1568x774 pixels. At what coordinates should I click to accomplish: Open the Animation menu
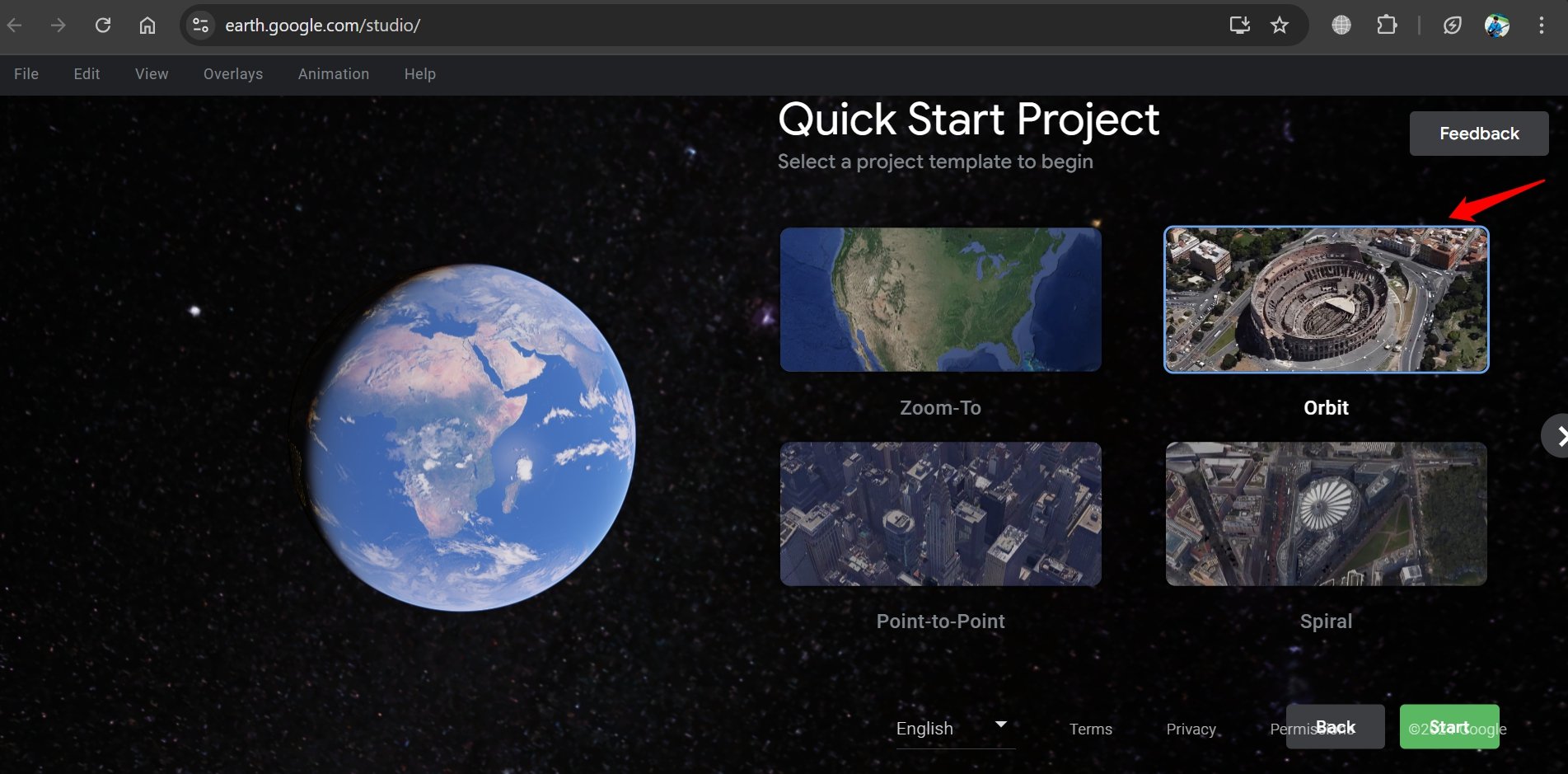[x=334, y=74]
